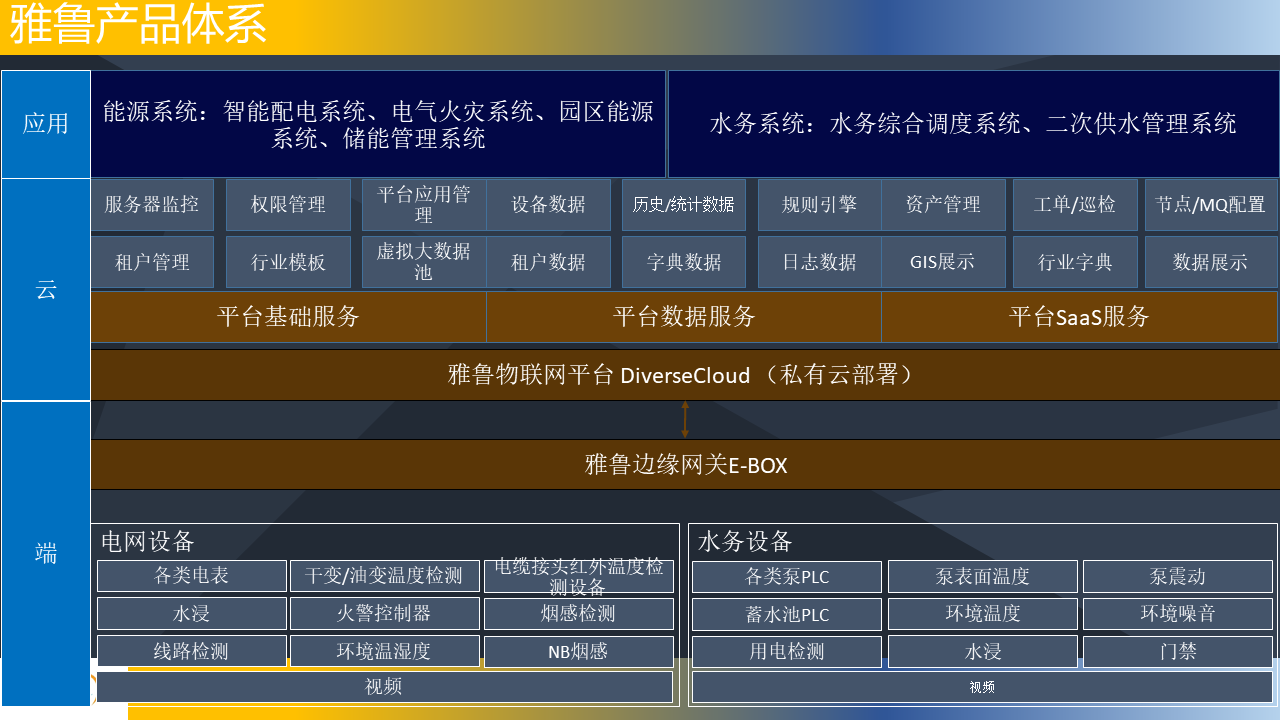The height and width of the screenshot is (720, 1280).
Task: Click the 环境温度 box
Action: [983, 614]
